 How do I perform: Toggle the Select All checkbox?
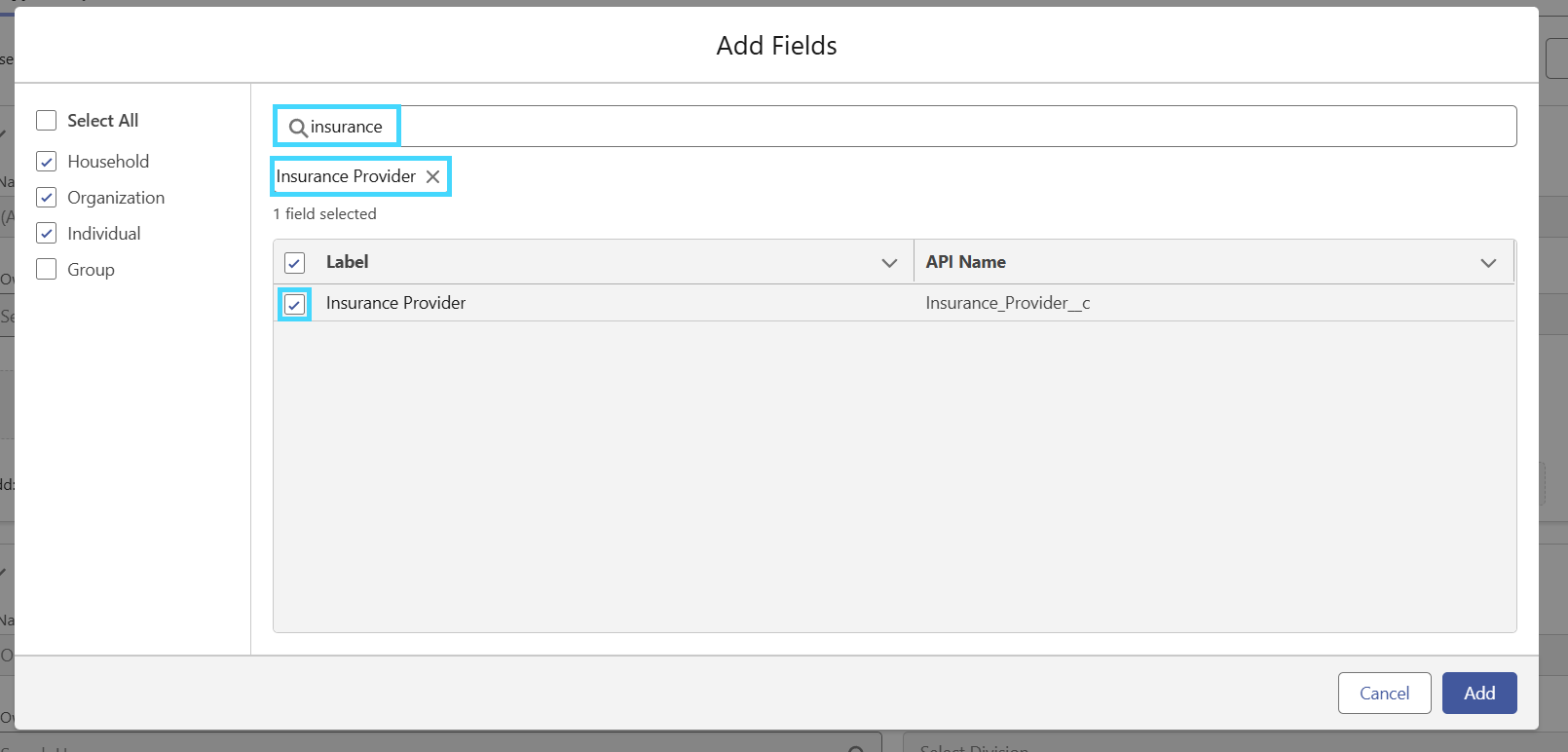pyautogui.click(x=46, y=120)
